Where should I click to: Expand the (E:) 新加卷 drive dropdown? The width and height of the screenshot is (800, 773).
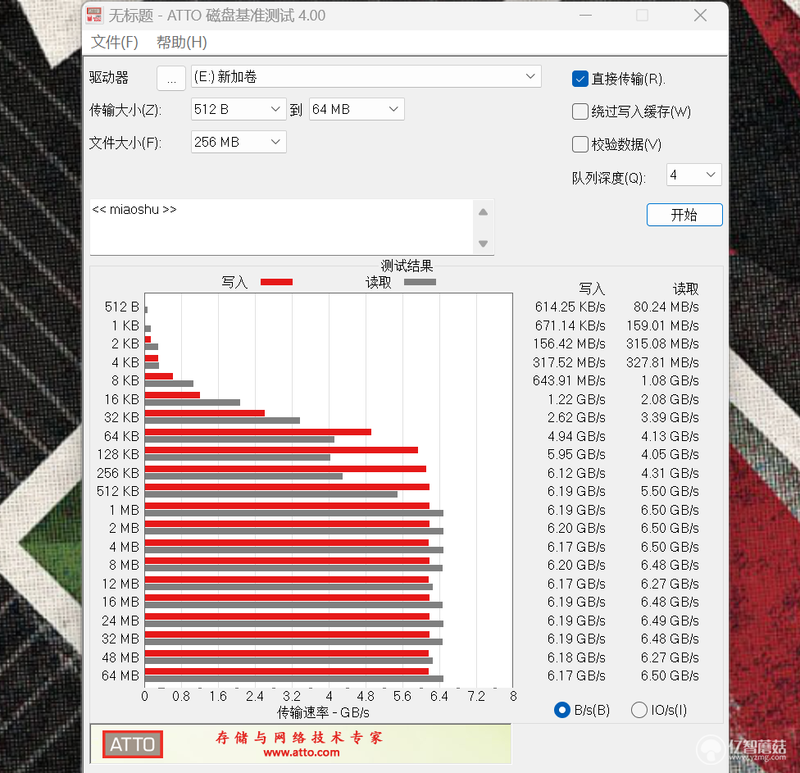pyautogui.click(x=366, y=77)
